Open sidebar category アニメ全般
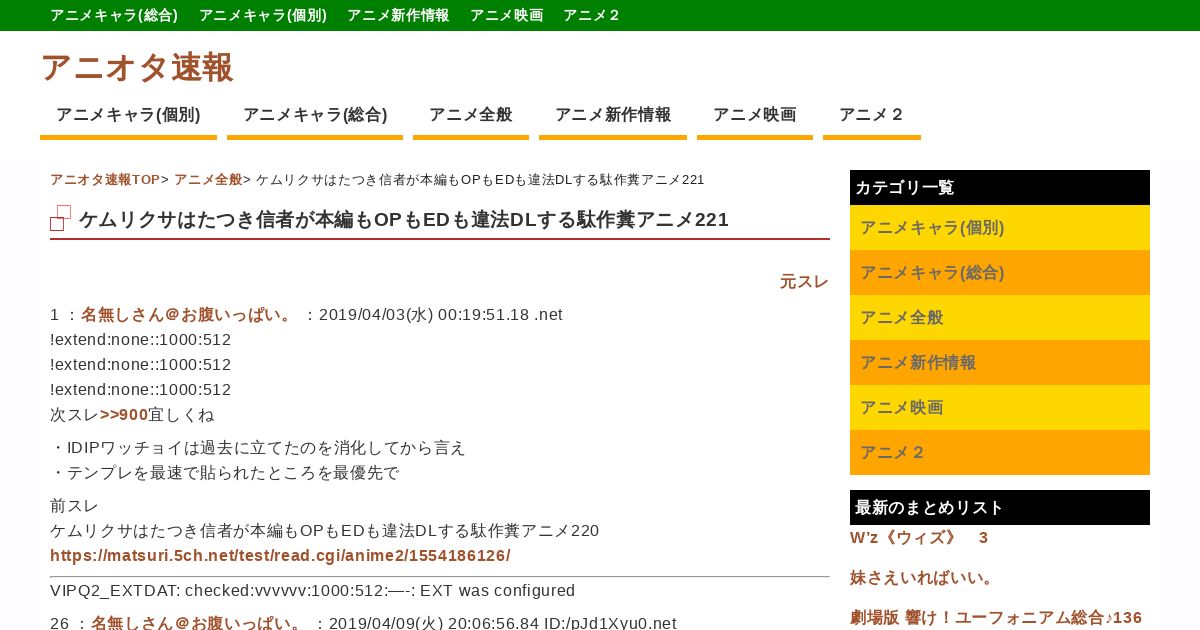This screenshot has width=1200, height=630. point(1000,318)
